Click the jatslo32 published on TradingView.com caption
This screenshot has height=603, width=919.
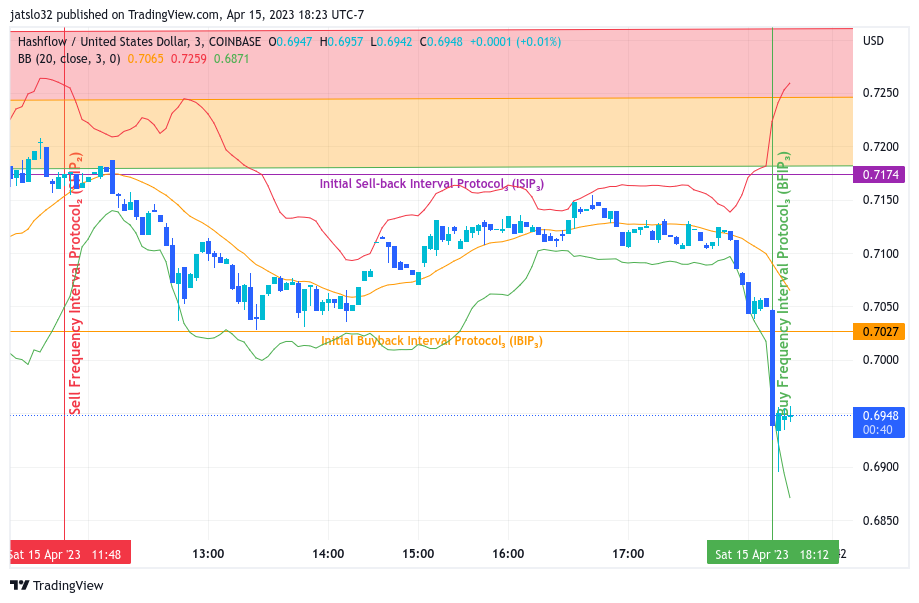(x=187, y=15)
